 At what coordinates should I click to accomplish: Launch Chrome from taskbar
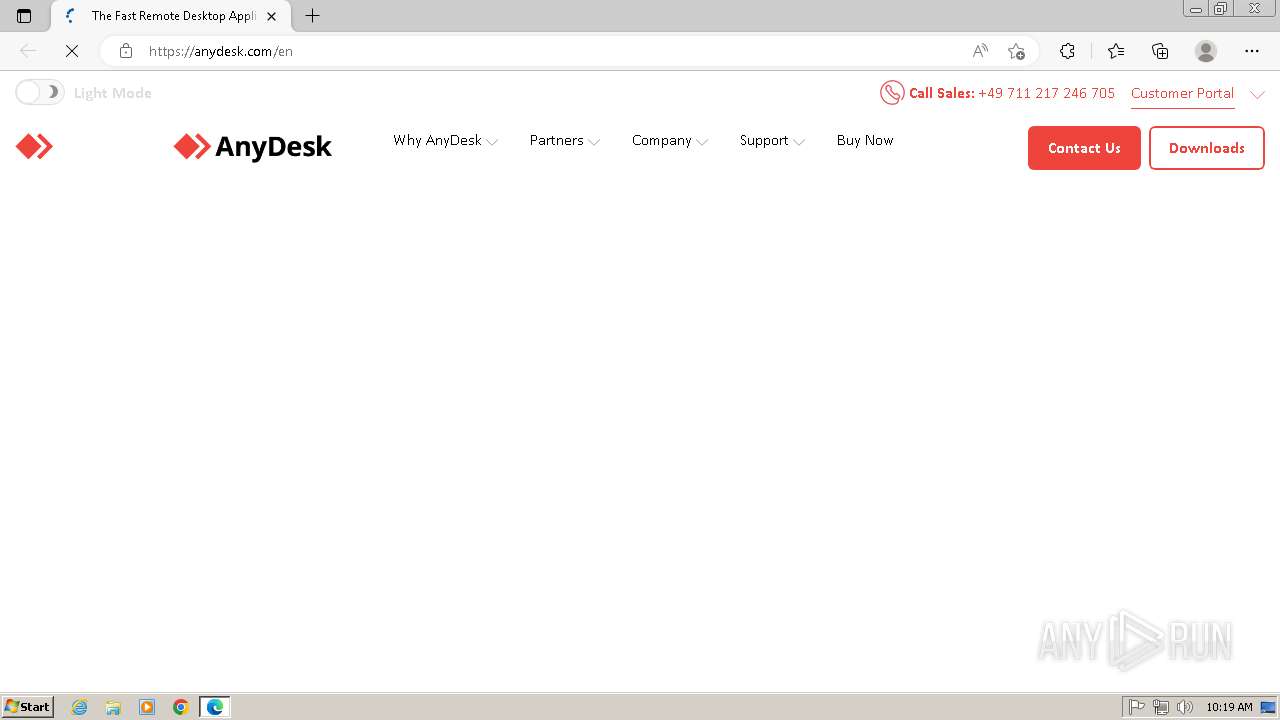pyautogui.click(x=180, y=707)
